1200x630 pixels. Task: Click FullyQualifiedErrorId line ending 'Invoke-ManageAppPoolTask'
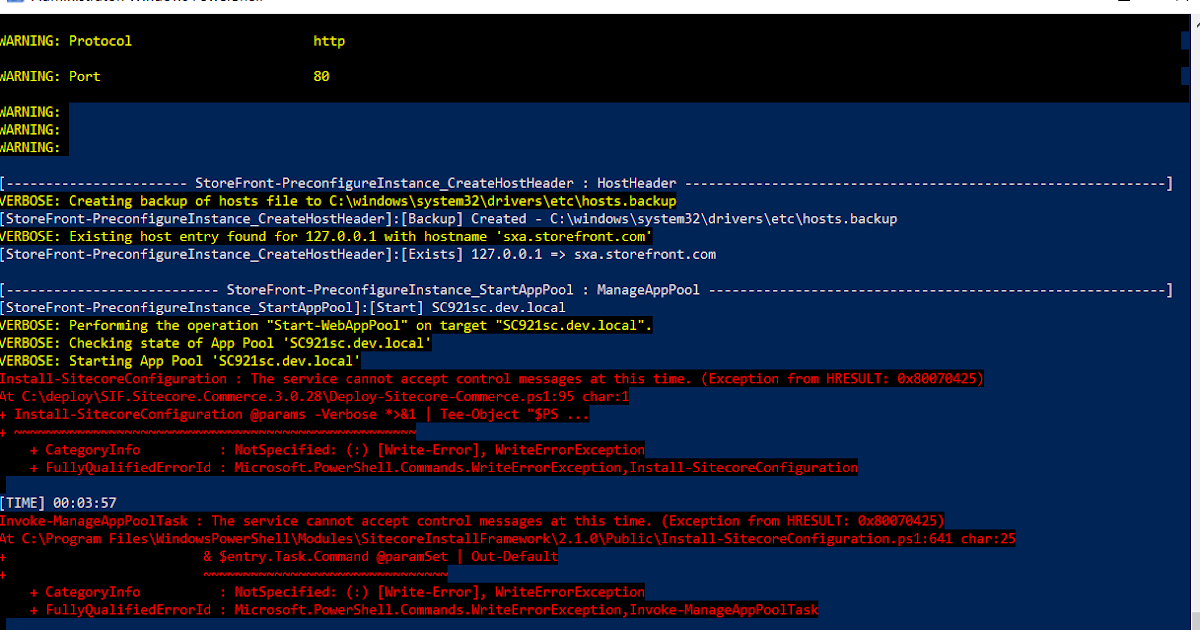pos(424,610)
